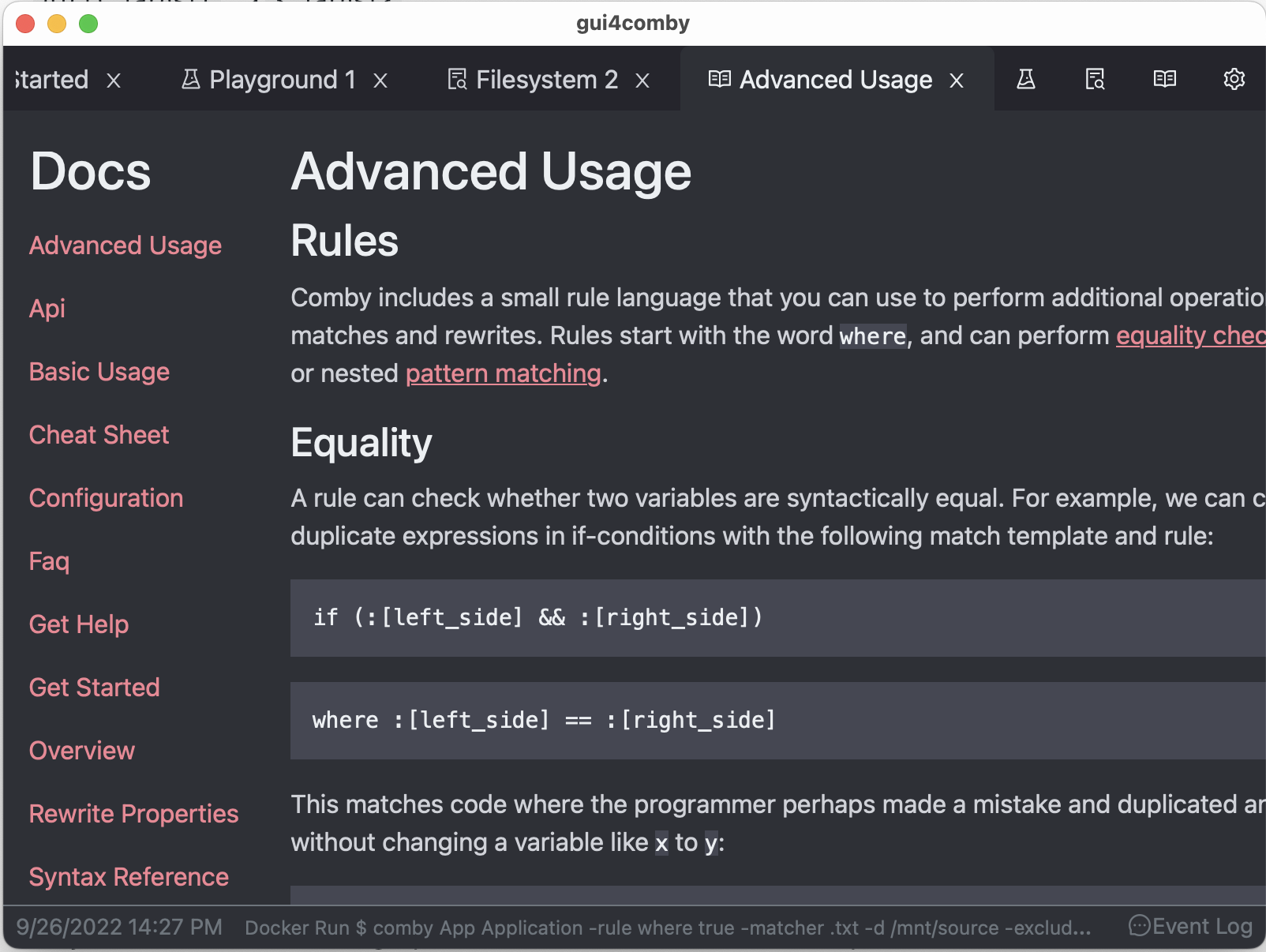Switch to the Filesystem 2 tab
Viewport: 1266px width, 952px height.
point(546,79)
